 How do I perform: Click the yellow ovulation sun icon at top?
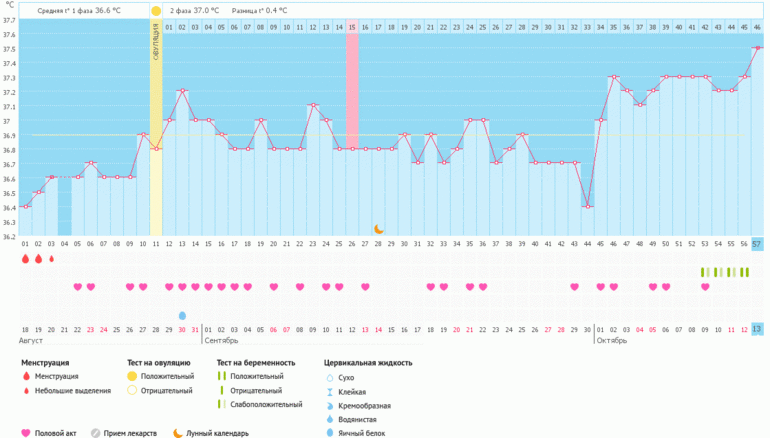tap(156, 10)
